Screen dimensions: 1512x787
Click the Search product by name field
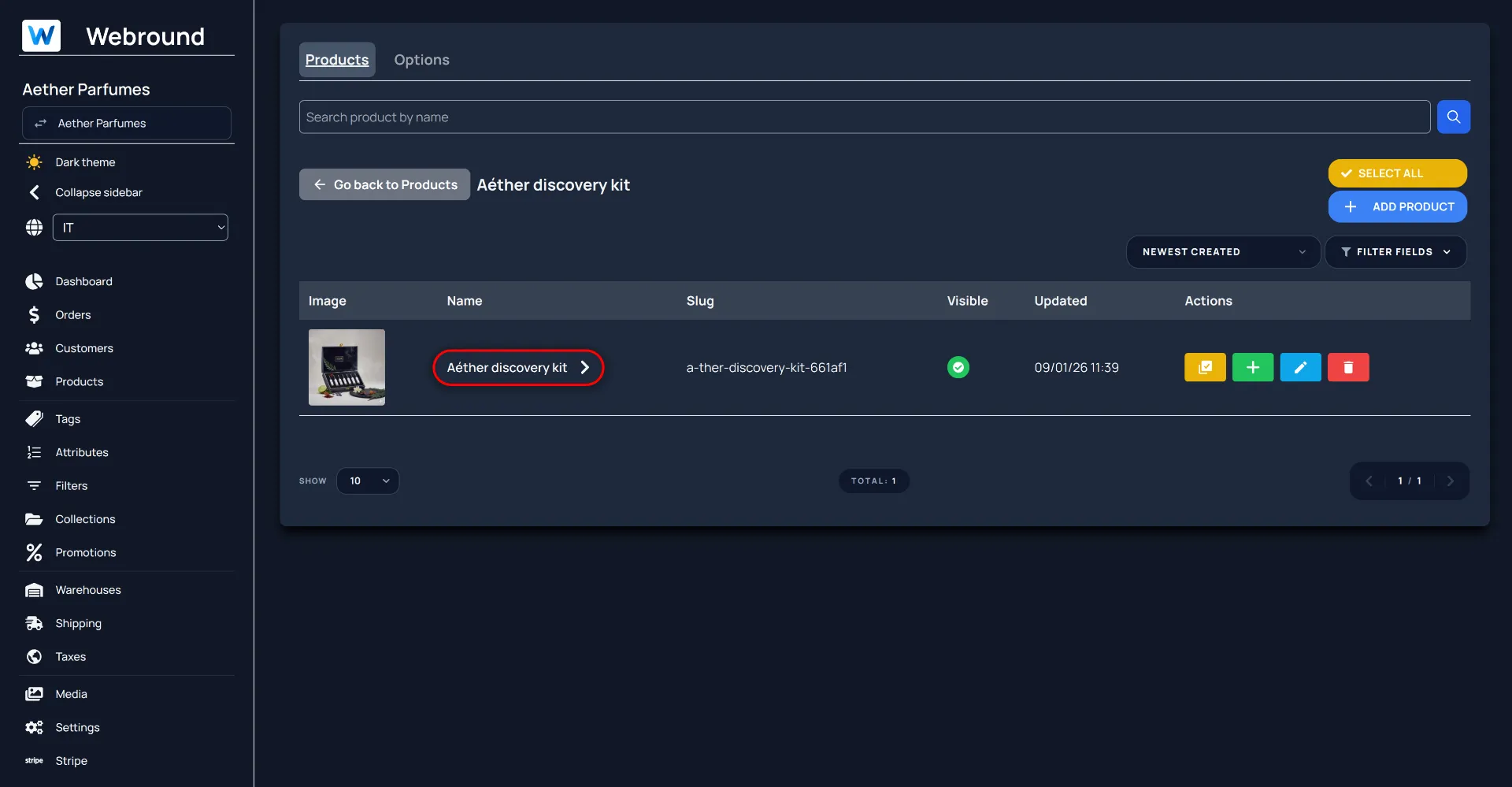click(864, 117)
